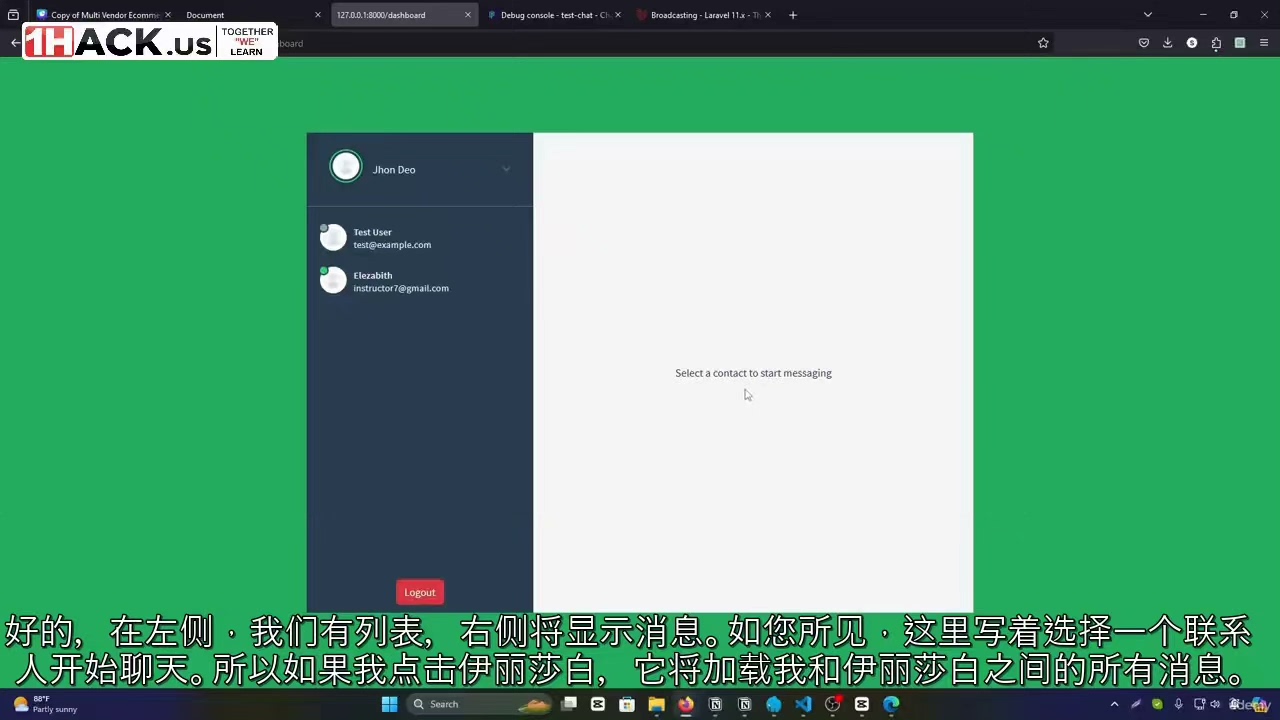The width and height of the screenshot is (1280, 720).
Task: Bookmark this page with the star icon
Action: click(x=1043, y=43)
